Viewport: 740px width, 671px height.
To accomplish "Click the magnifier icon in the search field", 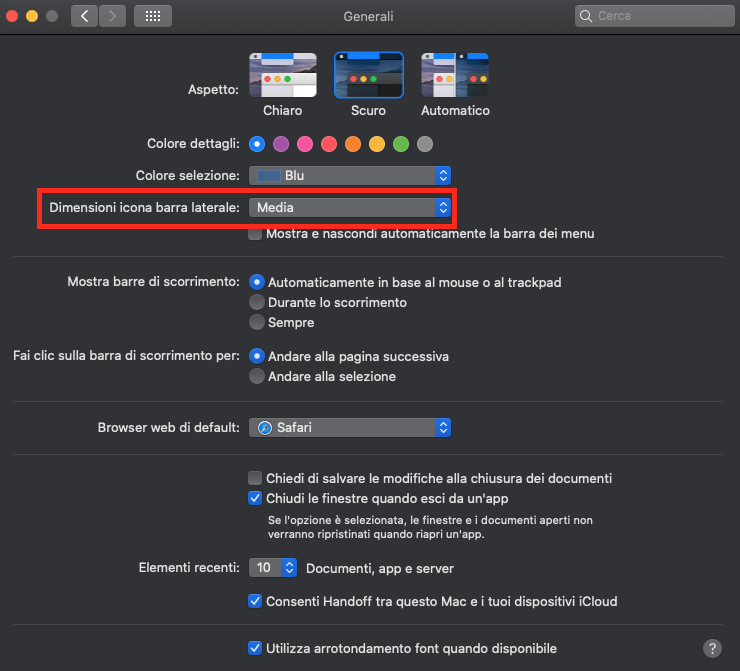I will (x=586, y=16).
